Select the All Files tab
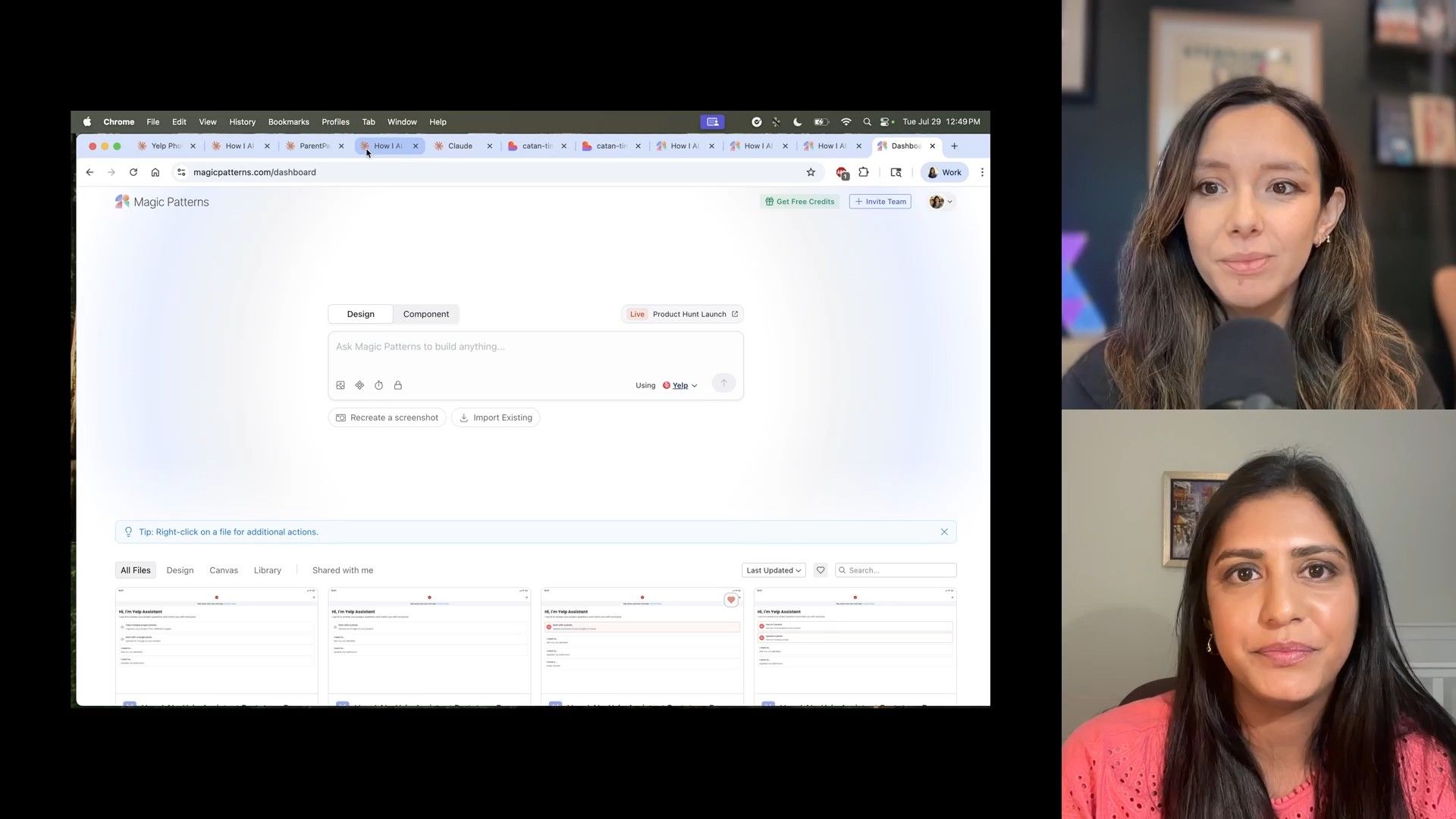This screenshot has height=819, width=1456. [136, 570]
